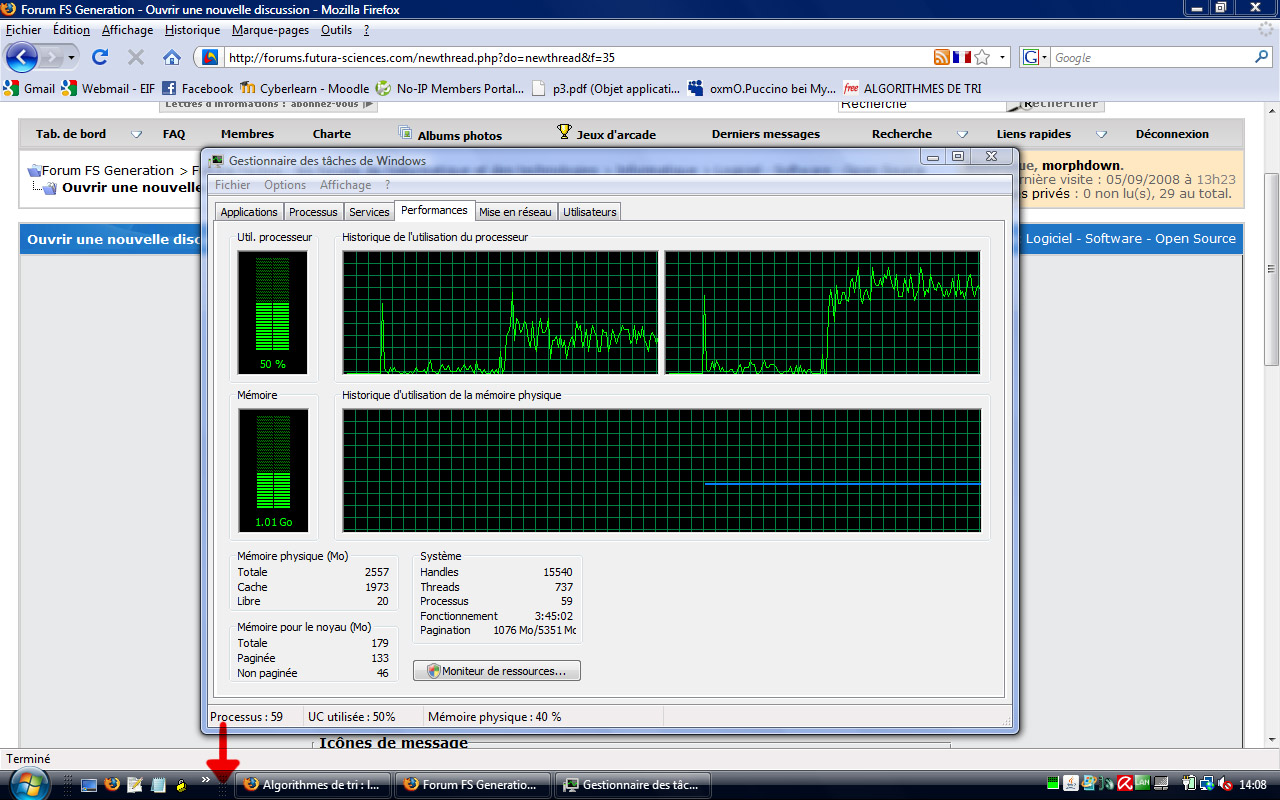Switch to the Mise en réseau tab
This screenshot has width=1280, height=800.
[515, 212]
